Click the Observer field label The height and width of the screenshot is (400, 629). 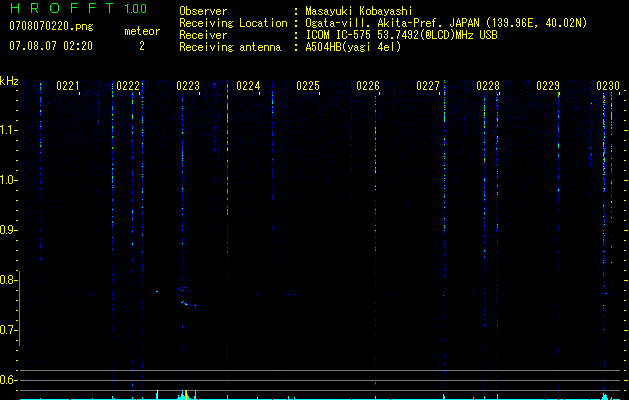click(x=203, y=11)
